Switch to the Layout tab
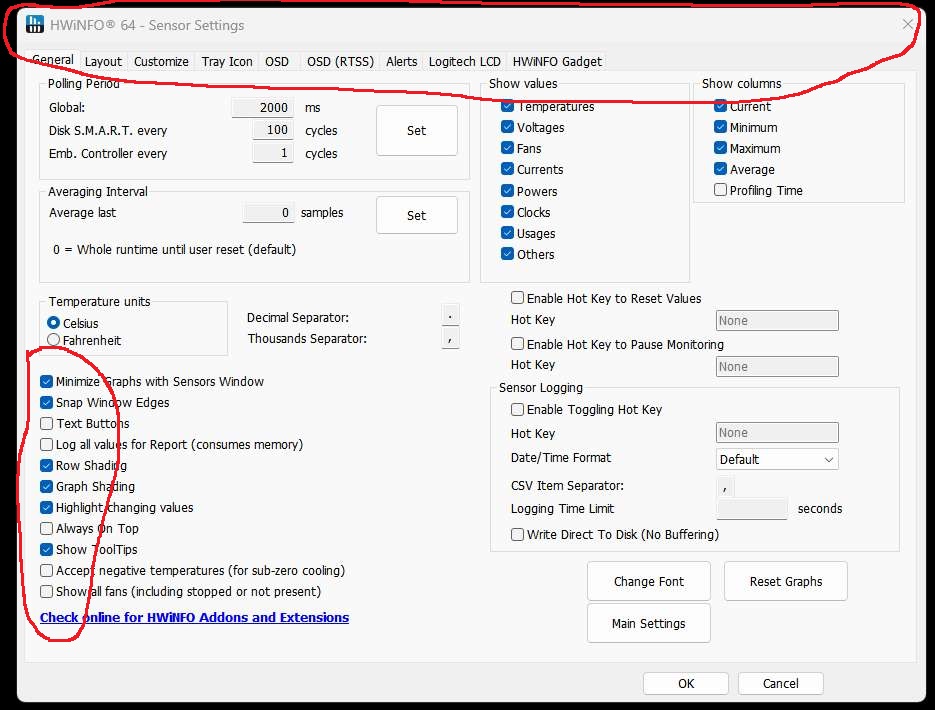The width and height of the screenshot is (935, 710). tap(103, 61)
